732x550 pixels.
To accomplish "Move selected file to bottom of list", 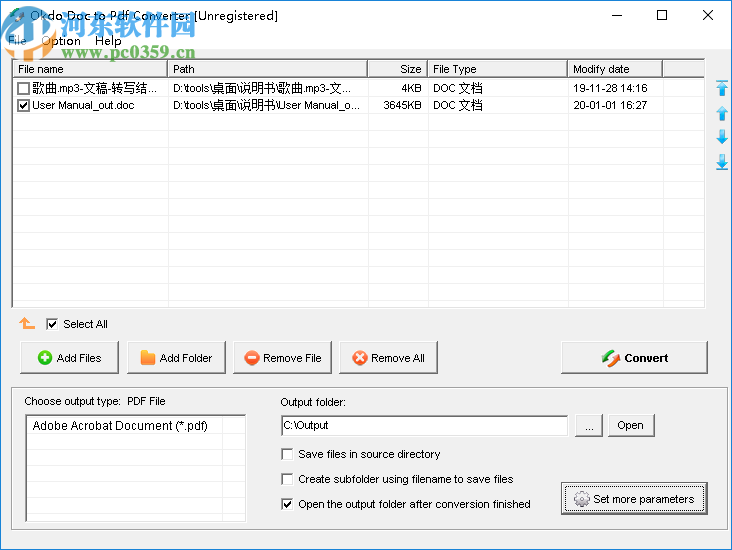I will (722, 162).
